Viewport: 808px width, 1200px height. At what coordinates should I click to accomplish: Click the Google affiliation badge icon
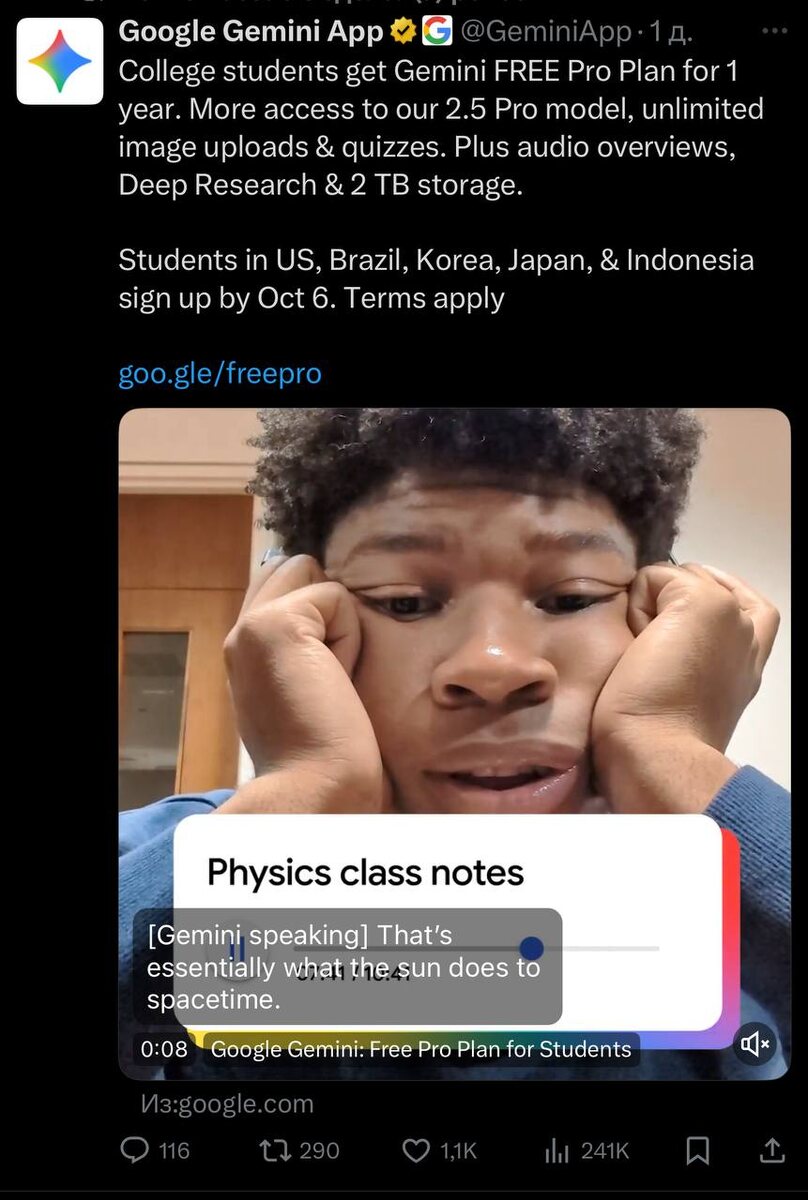(x=437, y=33)
